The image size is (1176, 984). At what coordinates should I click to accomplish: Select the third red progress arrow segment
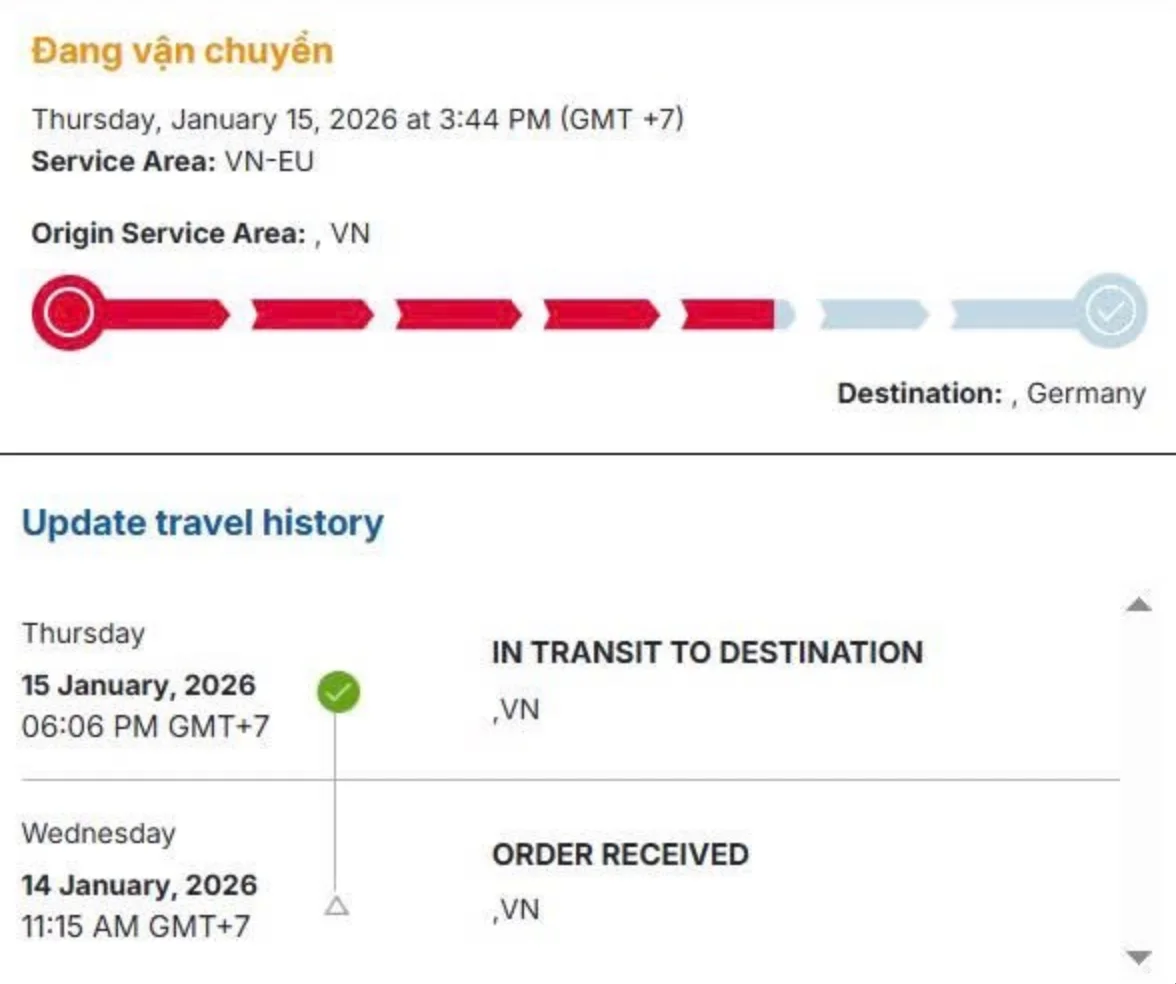458,314
